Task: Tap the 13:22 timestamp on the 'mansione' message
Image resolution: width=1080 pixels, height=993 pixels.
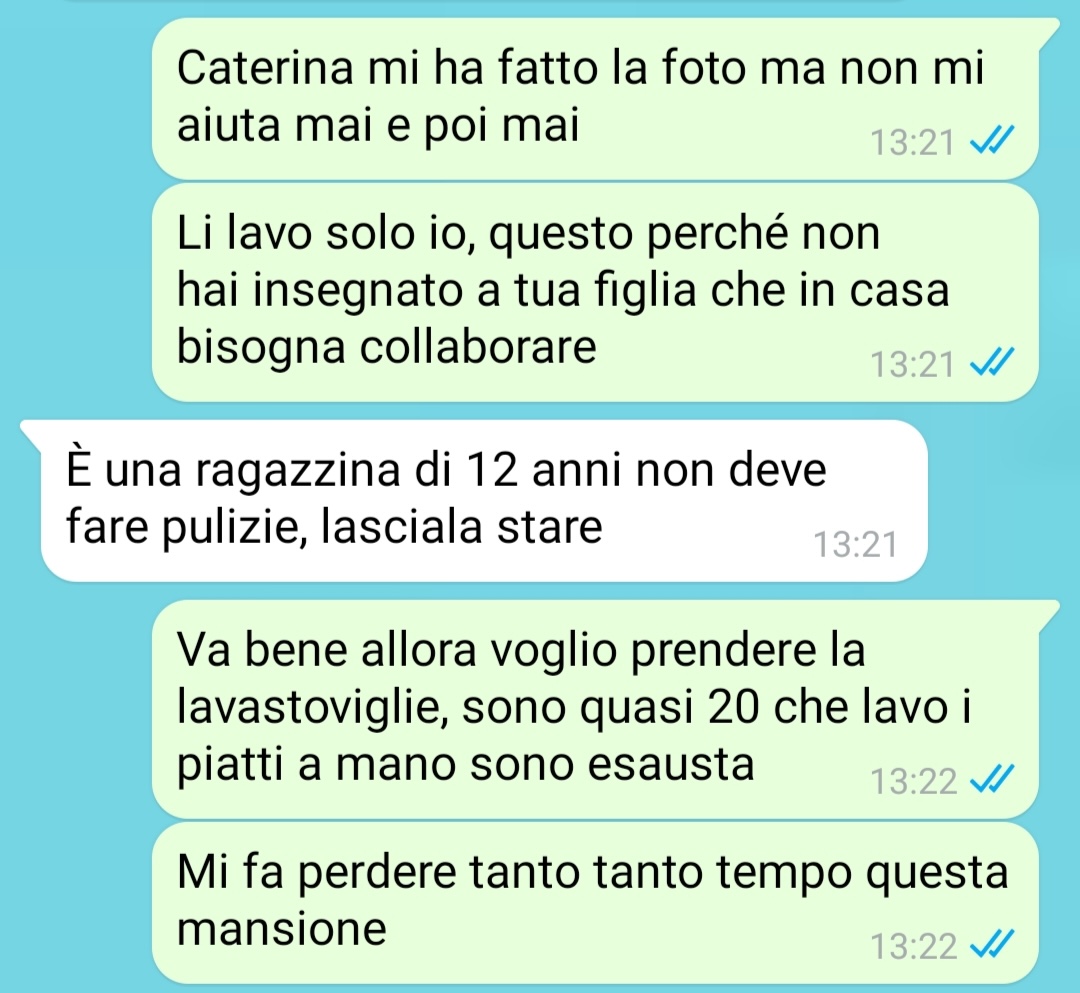Action: coord(913,947)
